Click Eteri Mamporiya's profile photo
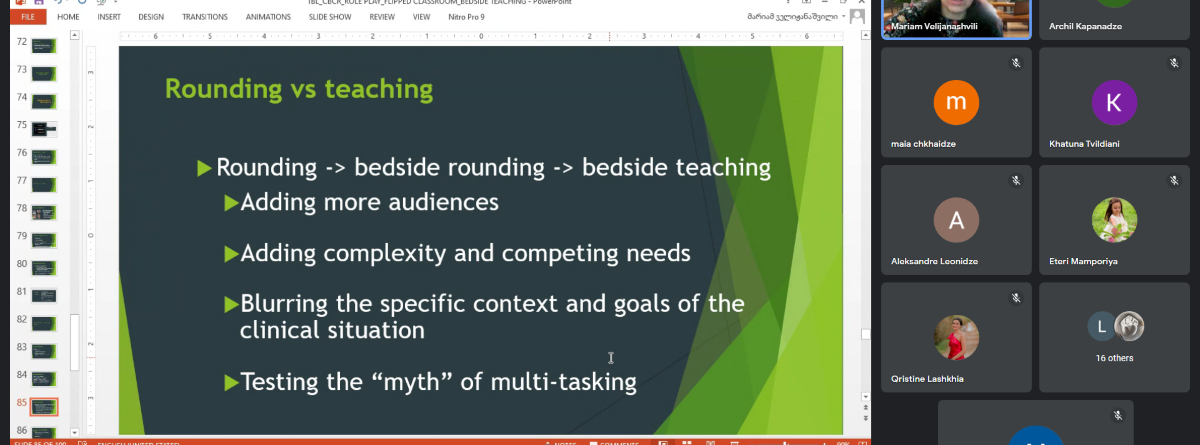1200x445 pixels. pyautogui.click(x=1114, y=220)
